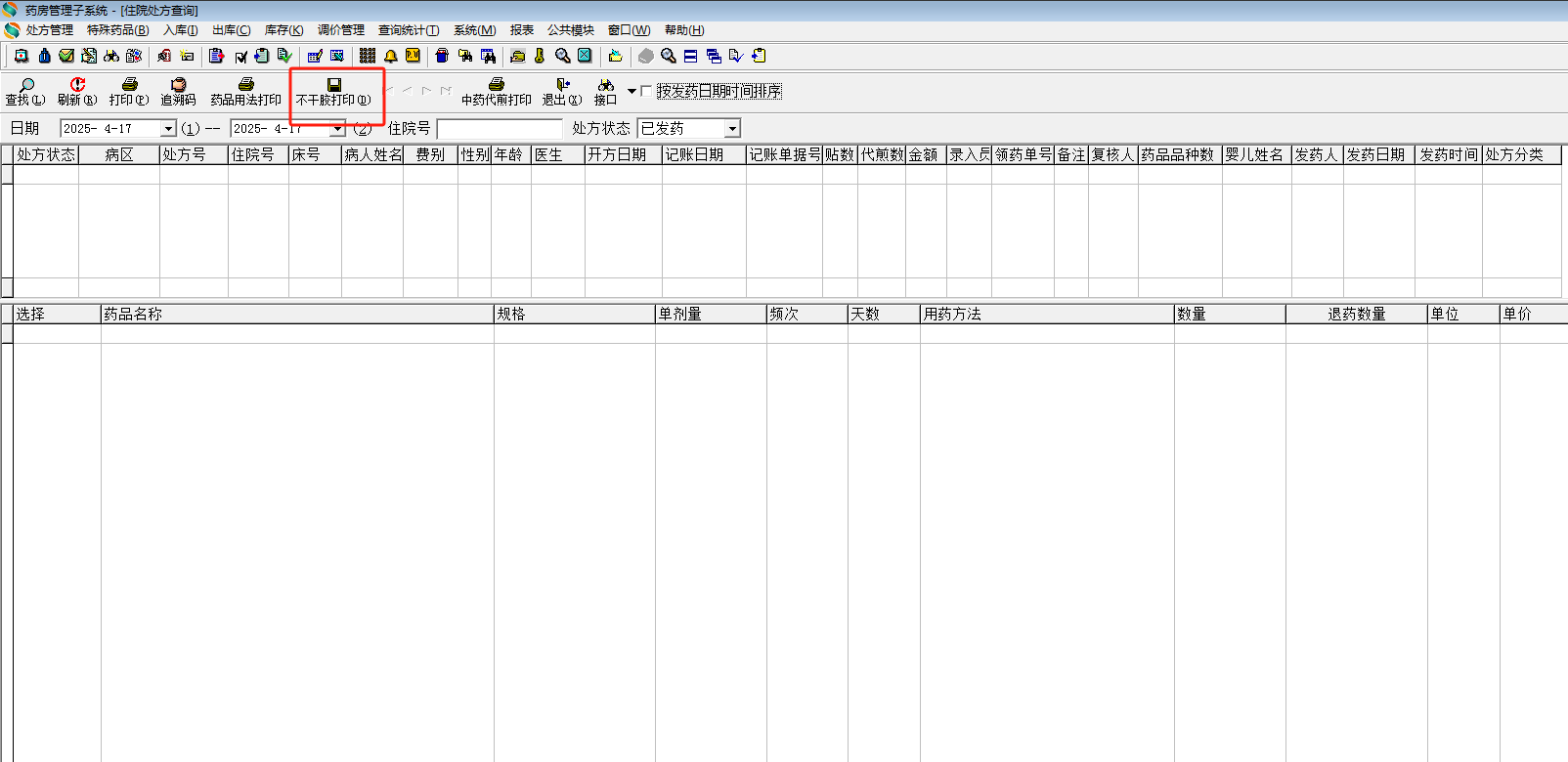The width and height of the screenshot is (1568, 762).
Task: Open the 公共模块 menu
Action: pos(571,30)
